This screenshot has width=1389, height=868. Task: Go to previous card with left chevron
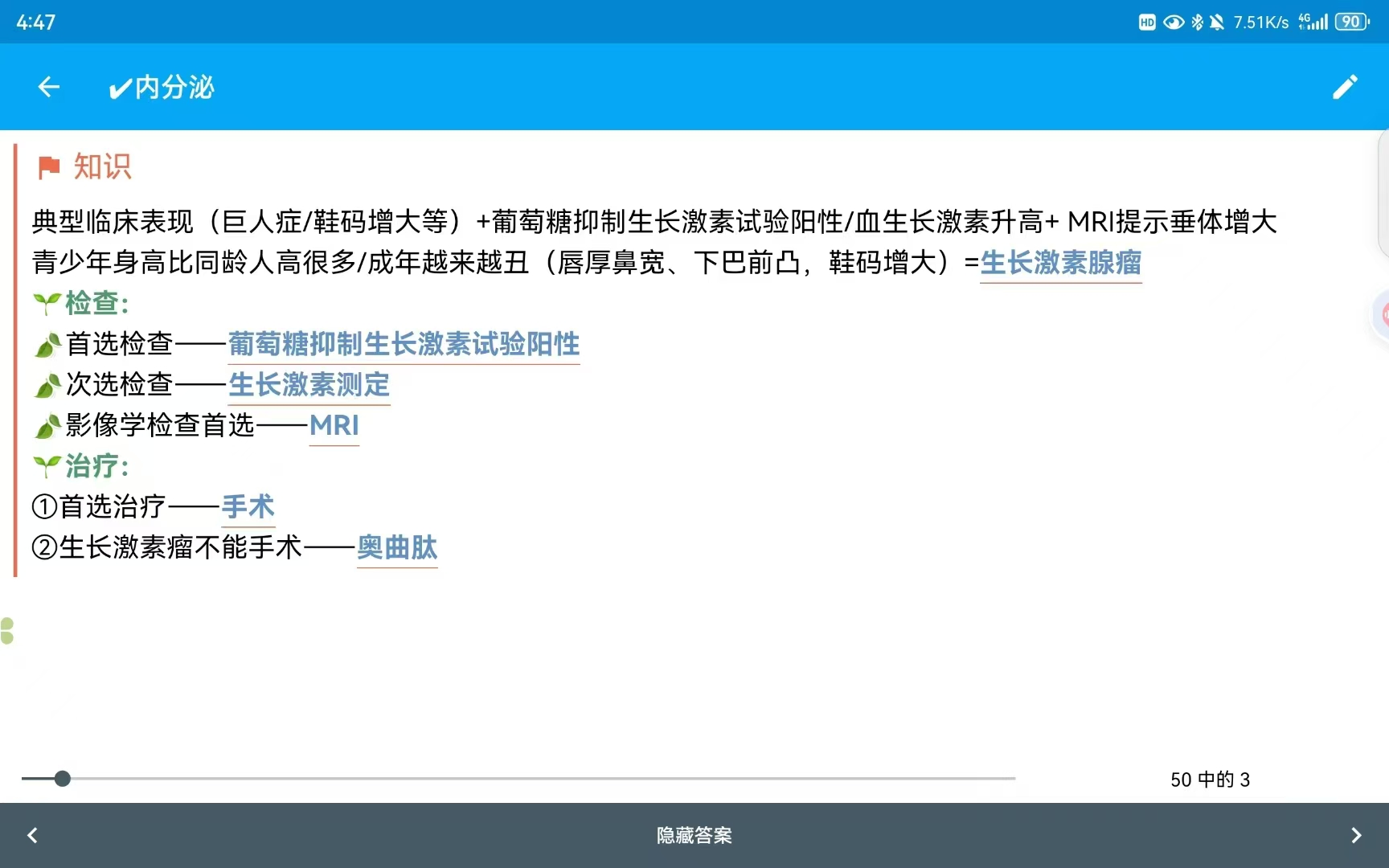coord(33,835)
